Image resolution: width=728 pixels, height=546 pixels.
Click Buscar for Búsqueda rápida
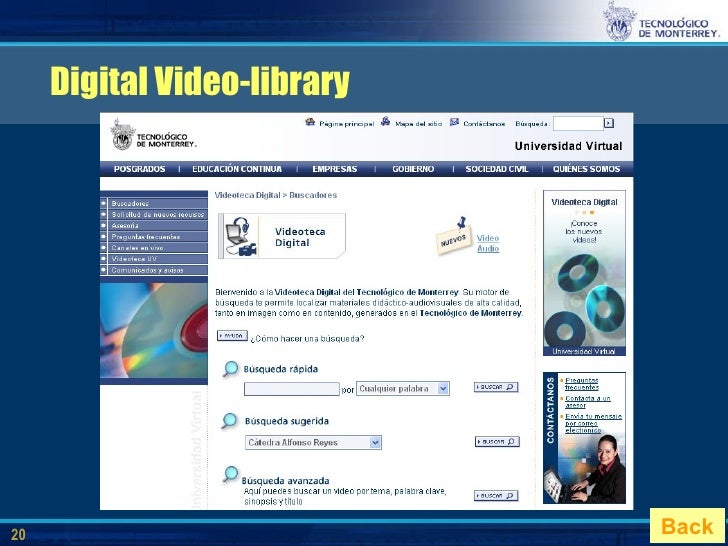click(x=496, y=387)
